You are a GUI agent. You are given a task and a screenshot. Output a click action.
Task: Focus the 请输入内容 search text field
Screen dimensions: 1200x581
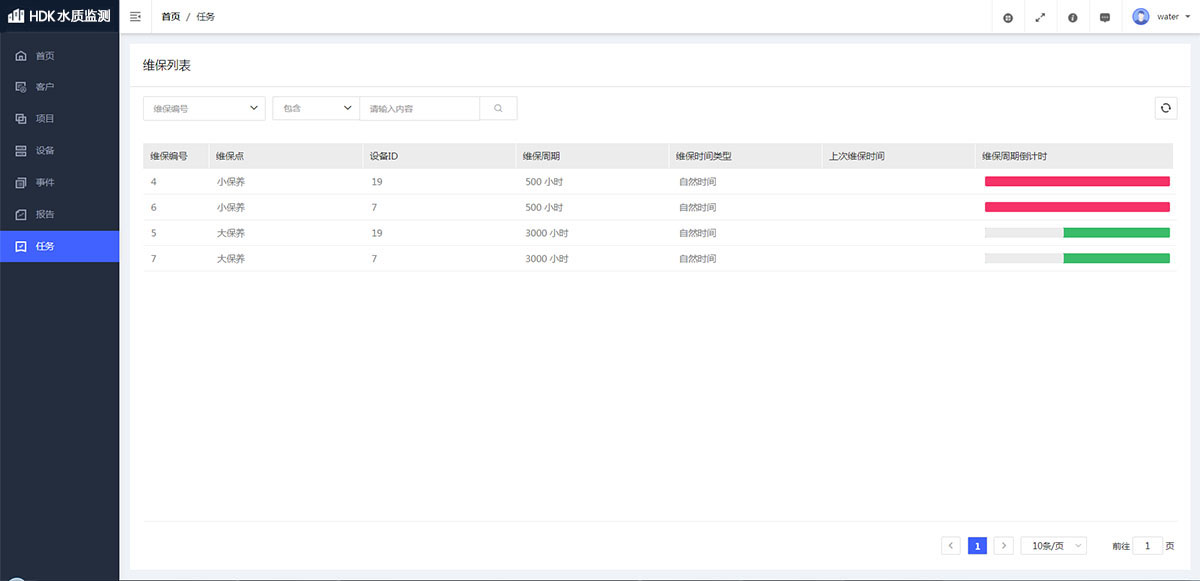419,108
